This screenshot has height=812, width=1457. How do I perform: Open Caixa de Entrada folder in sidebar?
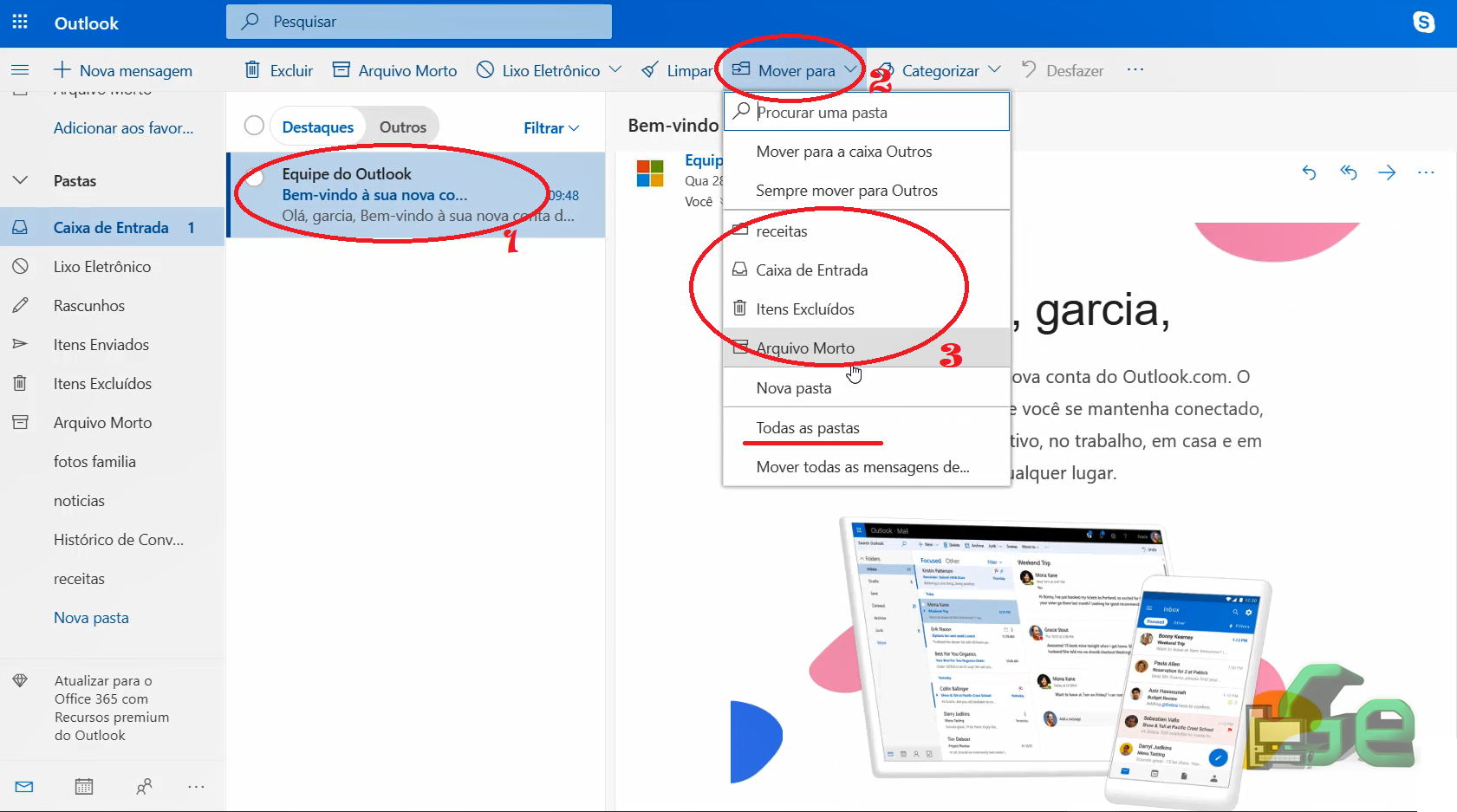tap(113, 227)
